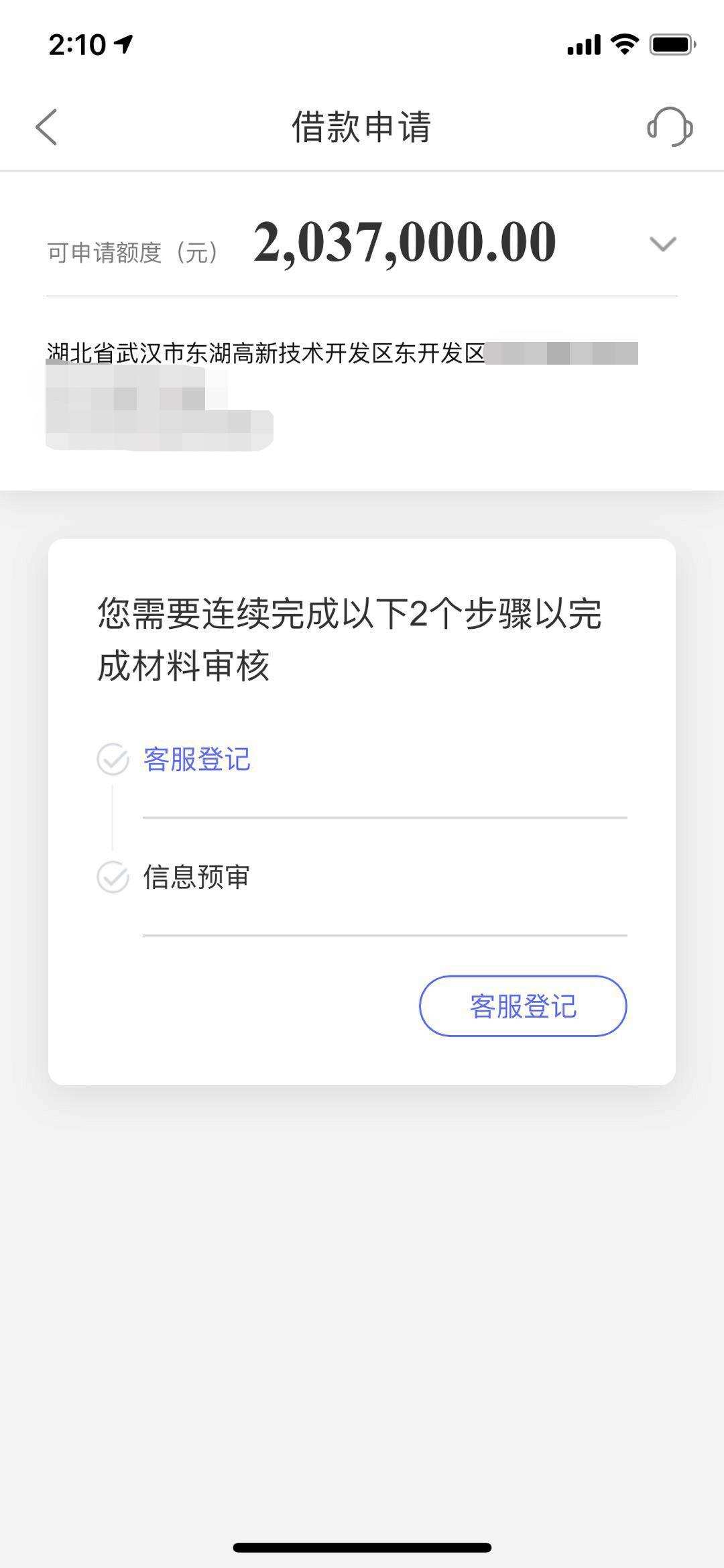Tap the location arrow beside the time
The height and width of the screenshot is (1568, 724).
pos(124,44)
